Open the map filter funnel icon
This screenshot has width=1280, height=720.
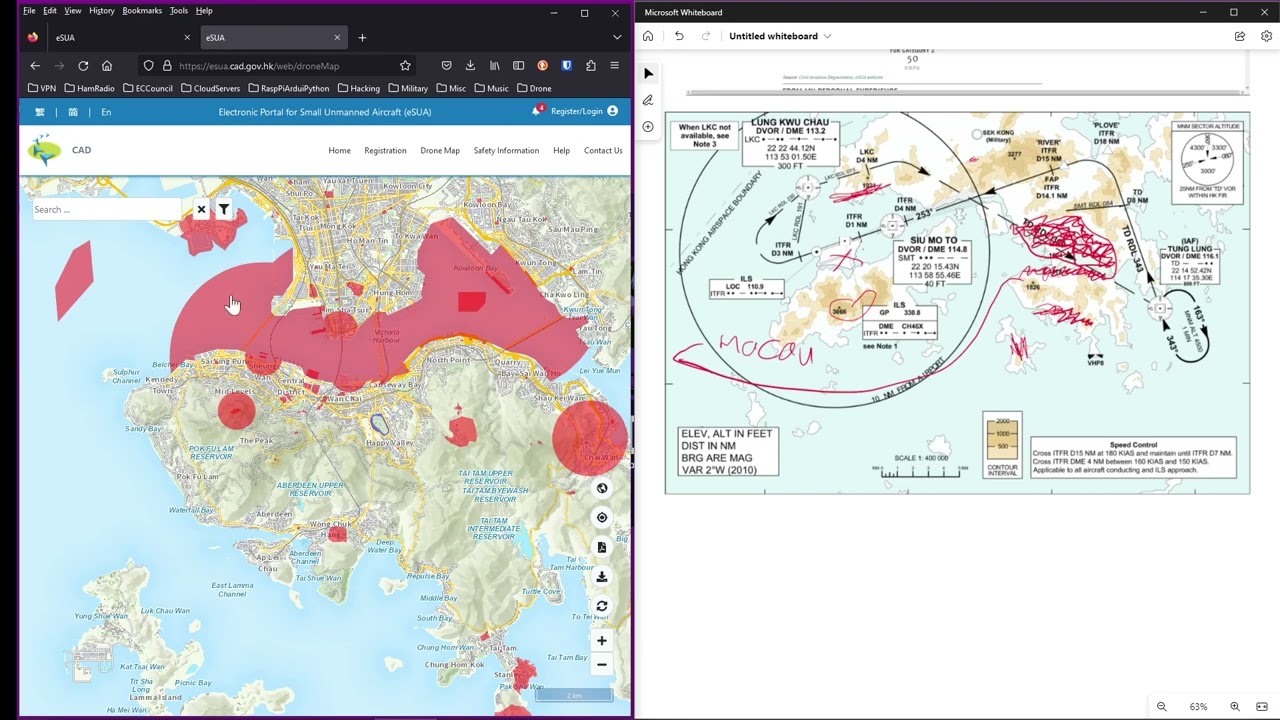pyautogui.click(x=224, y=209)
